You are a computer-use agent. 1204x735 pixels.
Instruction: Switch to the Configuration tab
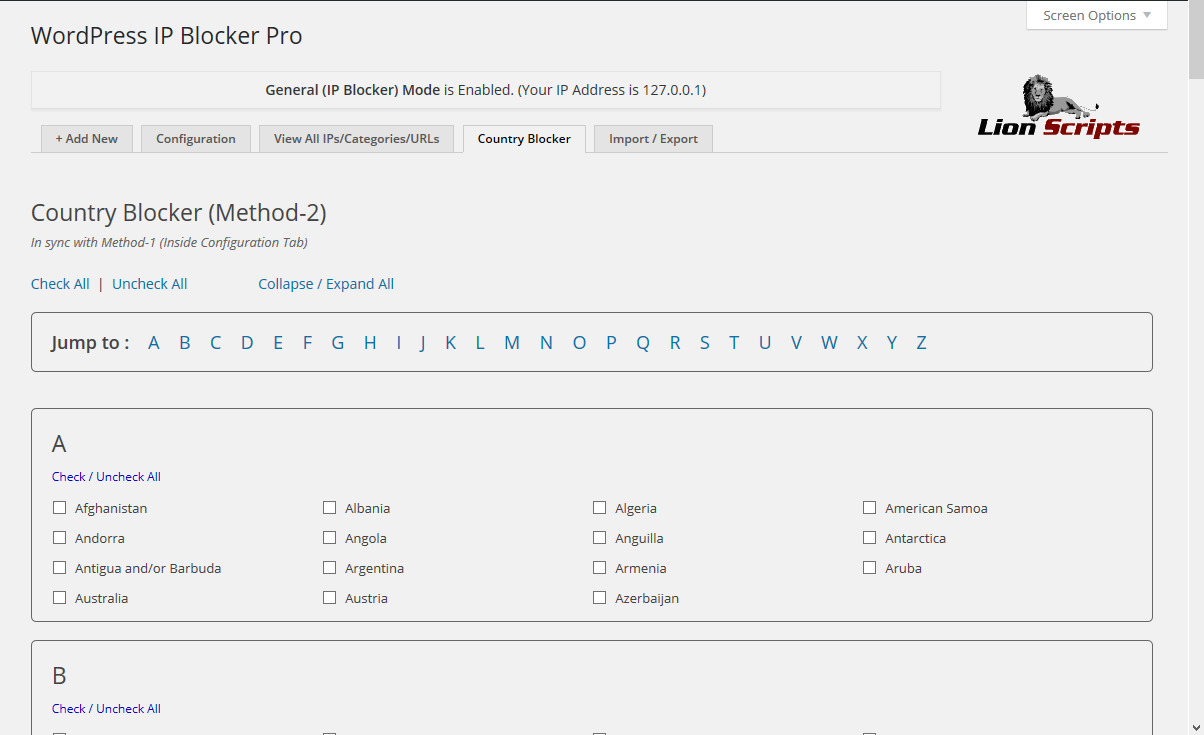[x=196, y=139]
